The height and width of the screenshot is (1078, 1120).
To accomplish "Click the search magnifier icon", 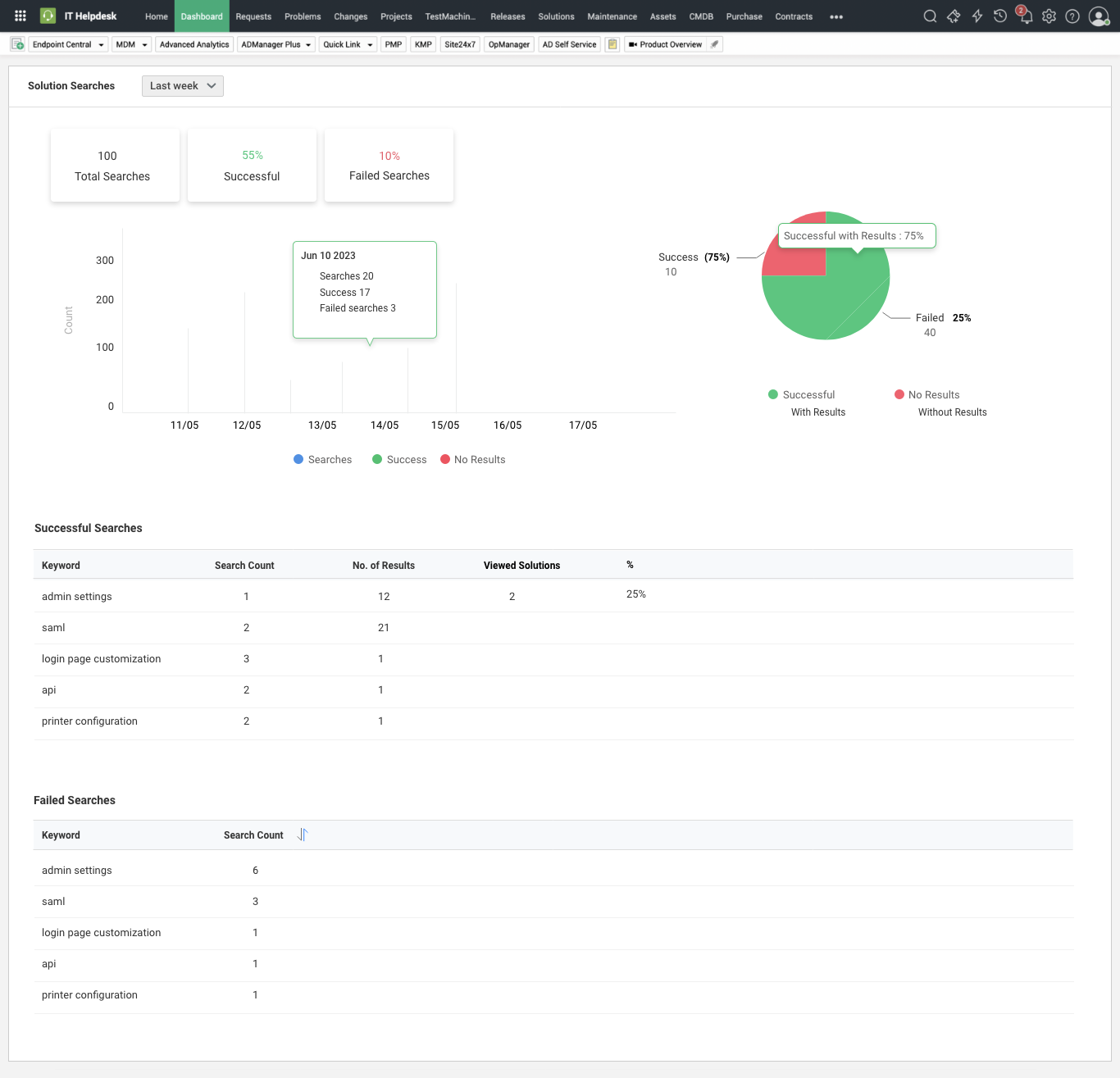I will (x=930, y=16).
